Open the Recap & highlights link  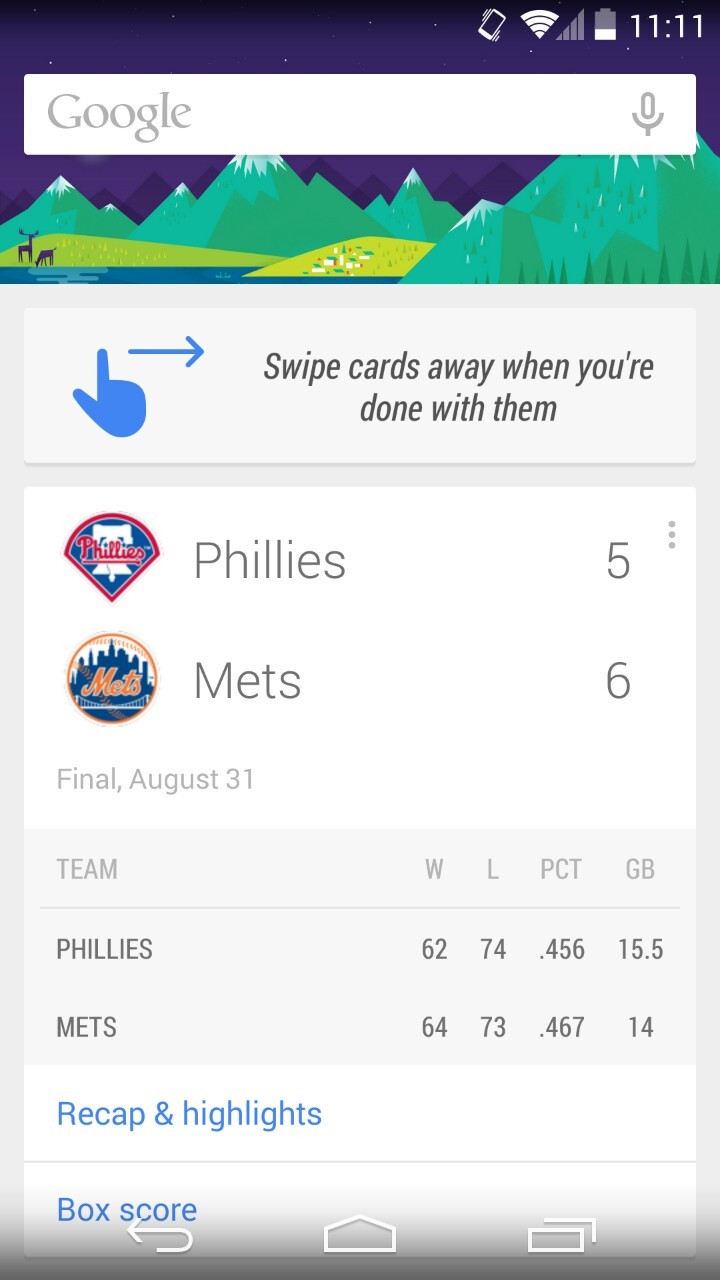(x=190, y=1114)
